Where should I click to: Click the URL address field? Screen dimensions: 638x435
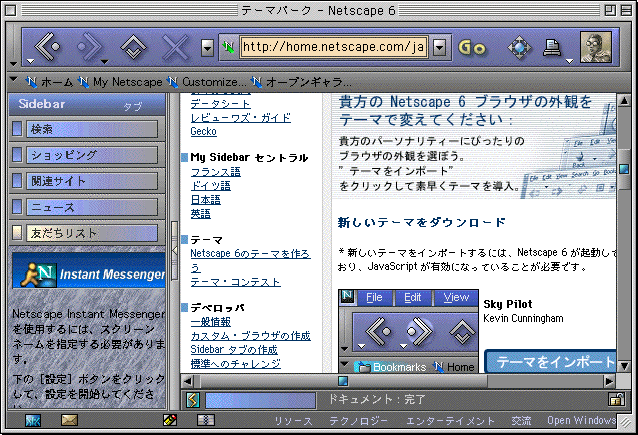333,47
